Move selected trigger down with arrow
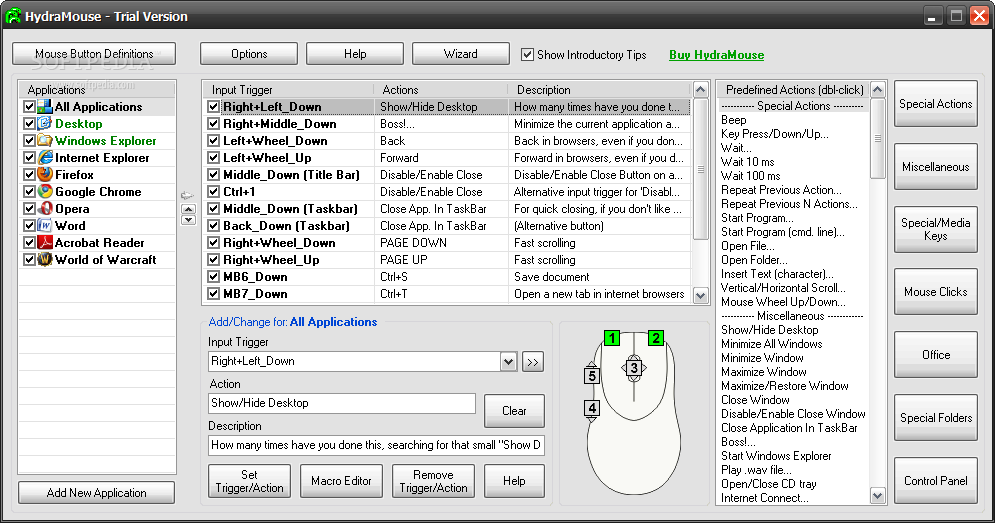995x523 pixels. 188,220
